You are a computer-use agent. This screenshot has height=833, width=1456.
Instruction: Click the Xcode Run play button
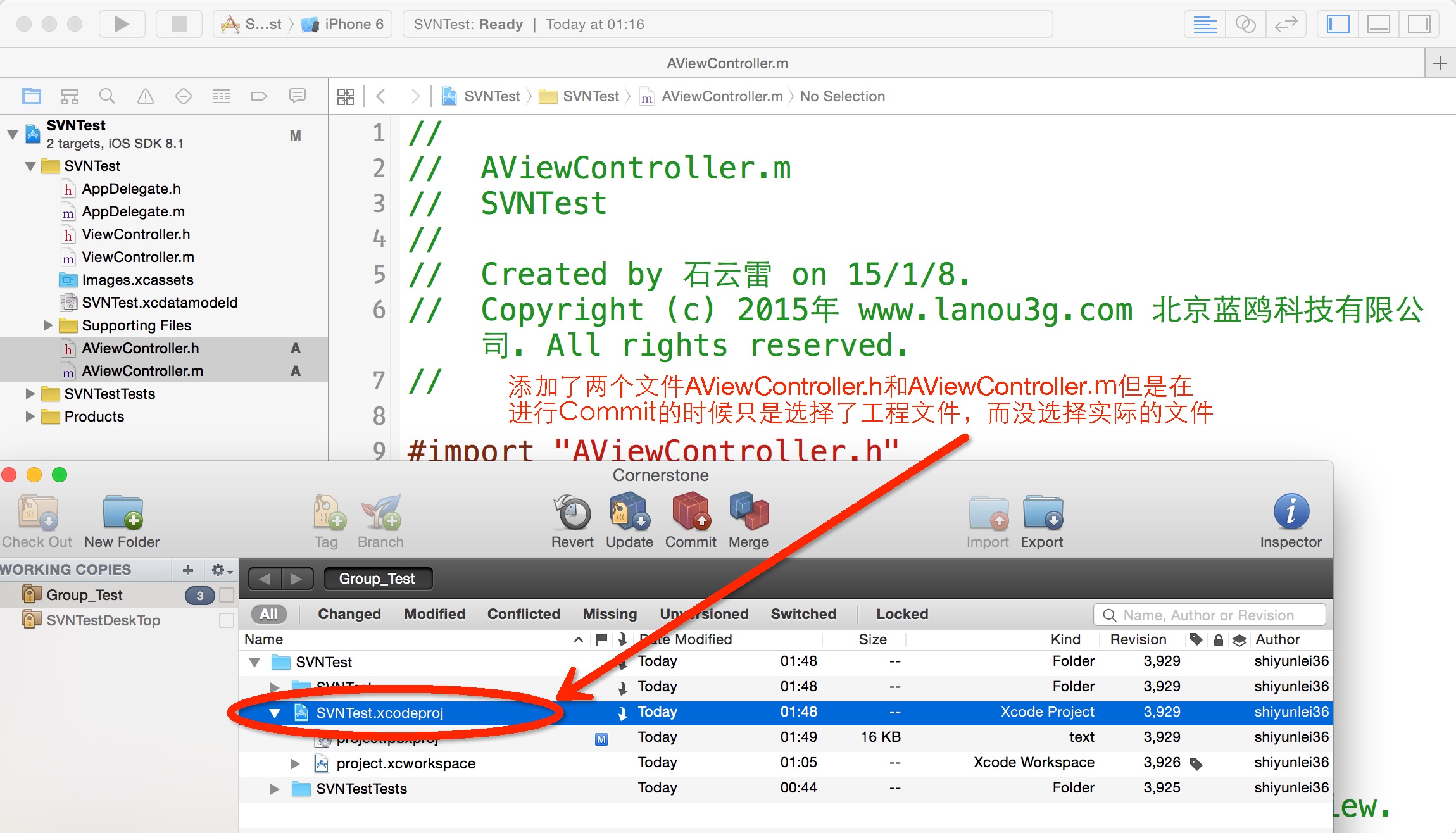pos(122,24)
